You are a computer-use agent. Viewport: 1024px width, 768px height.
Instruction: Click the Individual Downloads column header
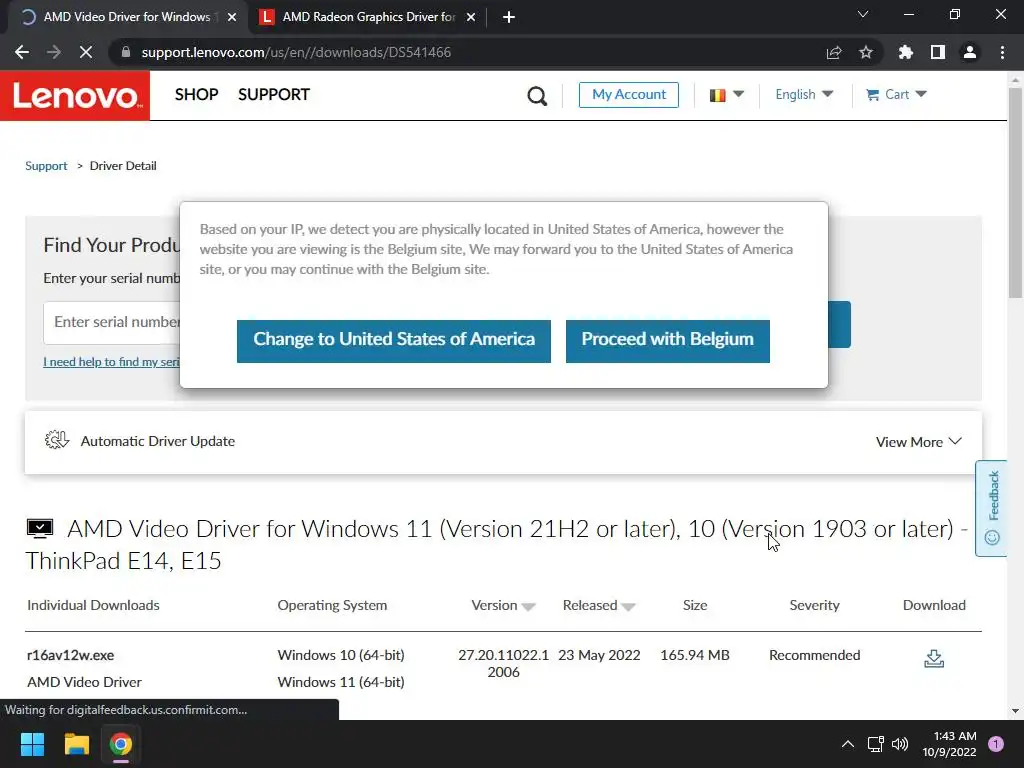point(93,605)
